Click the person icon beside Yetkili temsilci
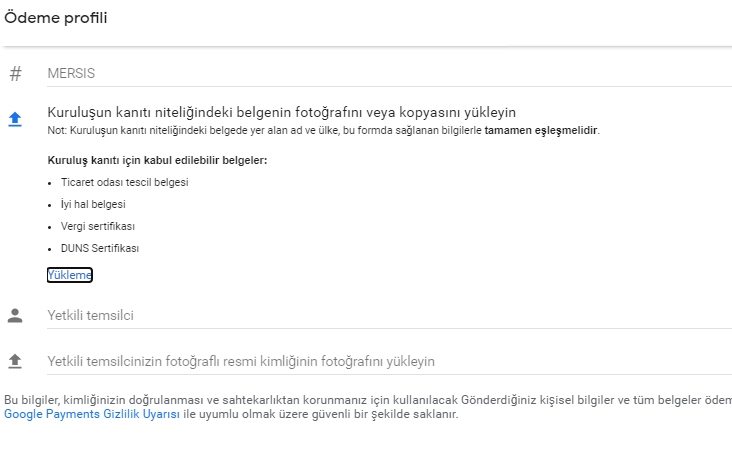Image resolution: width=732 pixels, height=450 pixels. click(x=15, y=316)
